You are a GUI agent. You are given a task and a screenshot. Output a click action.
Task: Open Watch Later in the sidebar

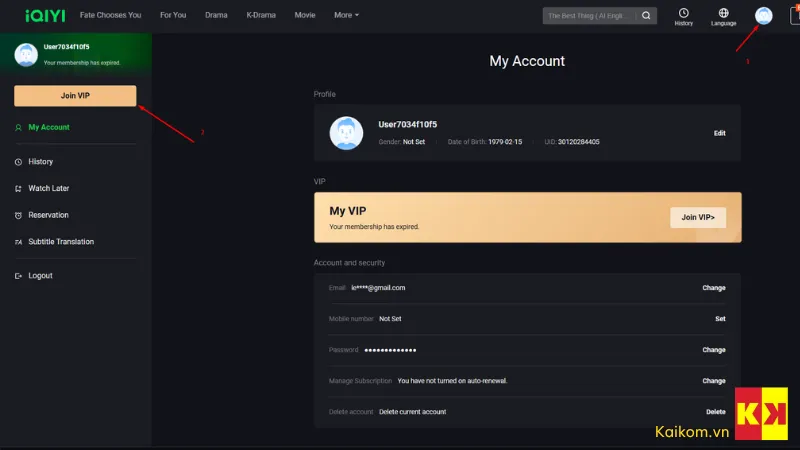tap(48, 188)
